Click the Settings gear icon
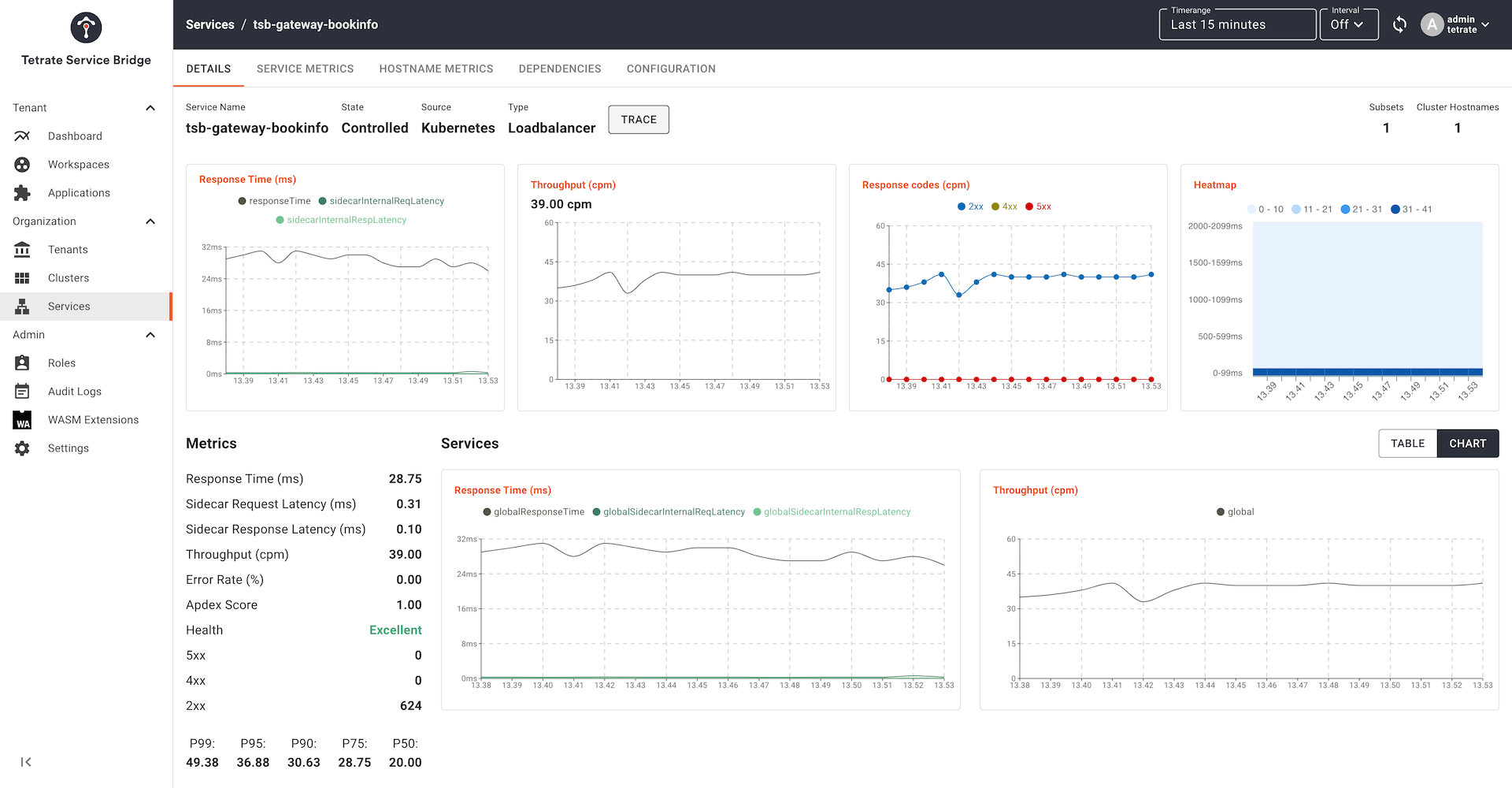This screenshot has height=788, width=1512. pos(22,448)
